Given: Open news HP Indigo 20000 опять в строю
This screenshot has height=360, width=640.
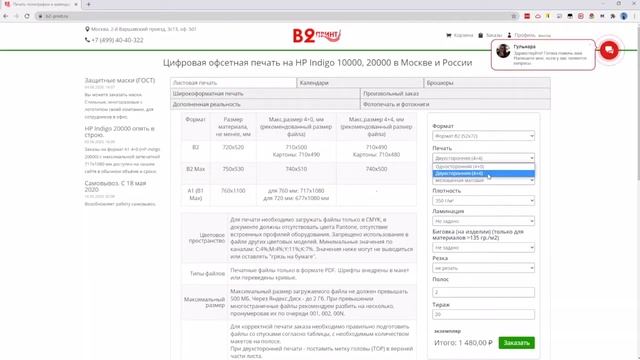Looking at the screenshot, I should point(120,131).
